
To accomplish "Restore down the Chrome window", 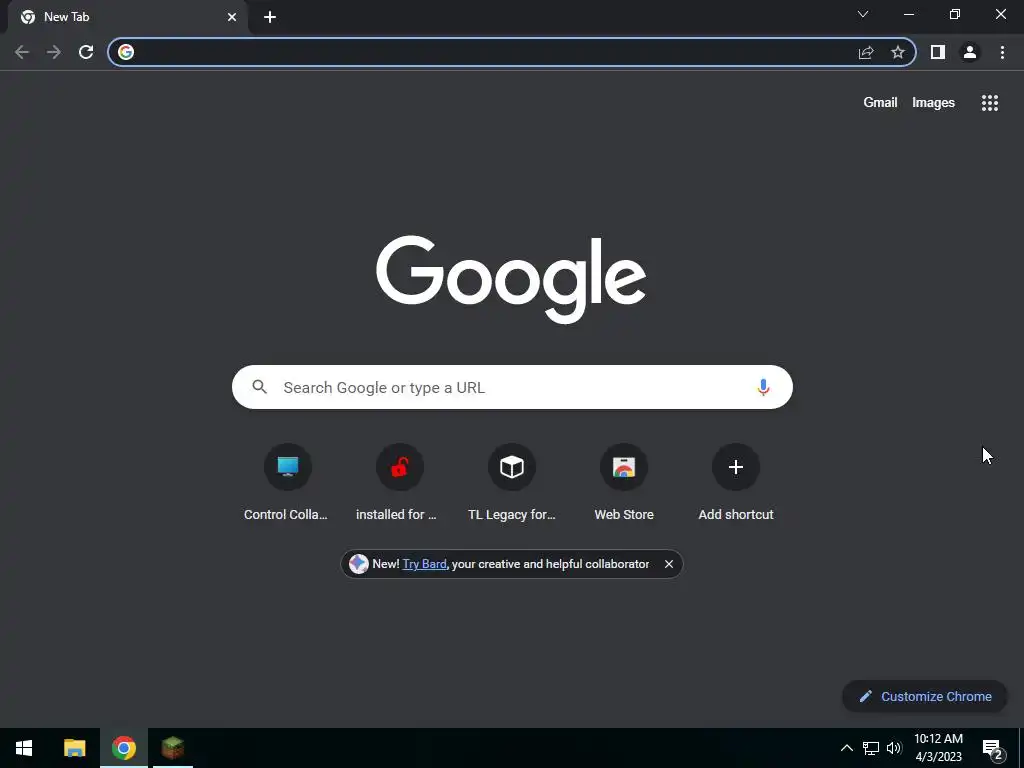I will (955, 14).
